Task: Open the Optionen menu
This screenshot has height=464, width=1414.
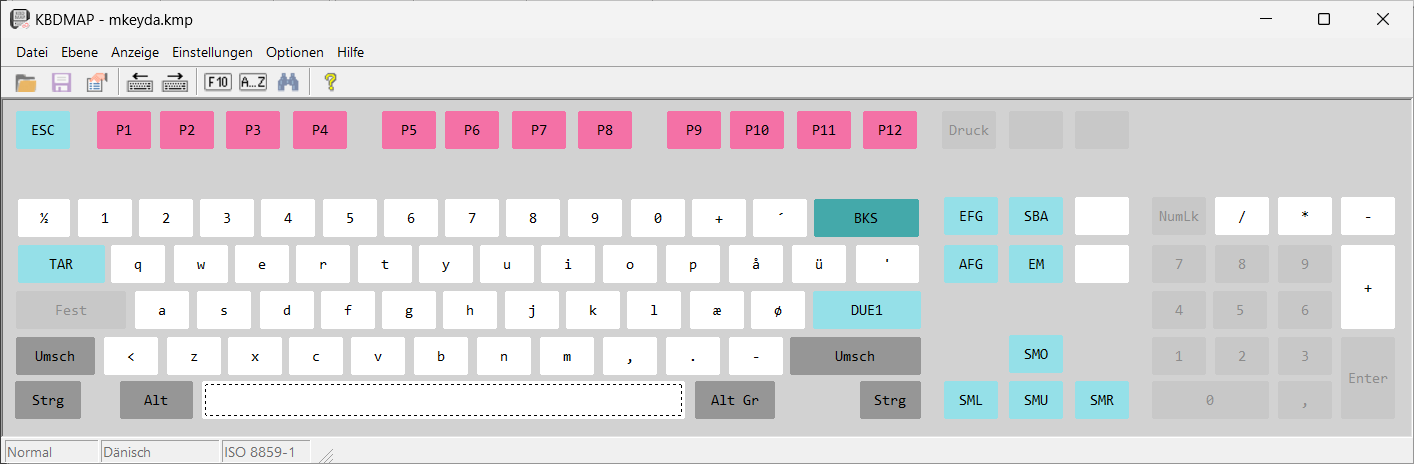Action: point(295,52)
